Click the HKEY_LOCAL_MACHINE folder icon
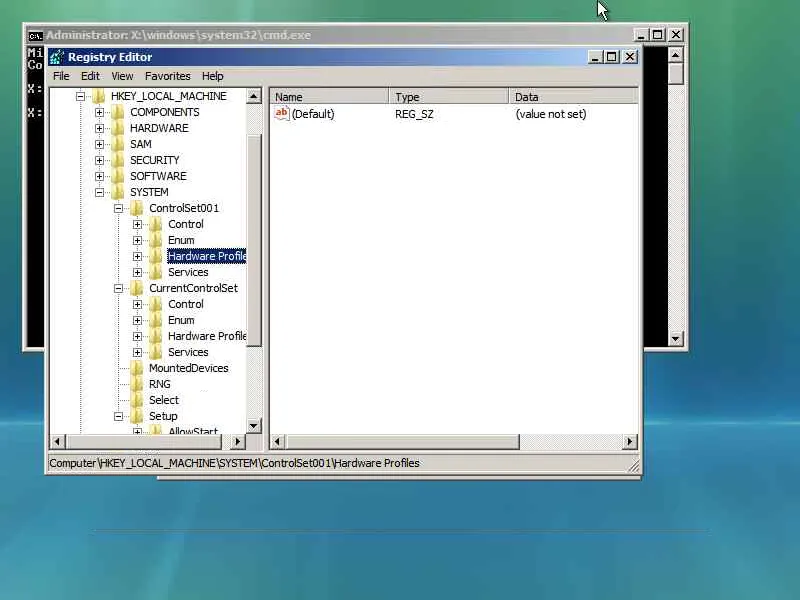Screen dimensions: 800x600 pyautogui.click(x=98, y=96)
